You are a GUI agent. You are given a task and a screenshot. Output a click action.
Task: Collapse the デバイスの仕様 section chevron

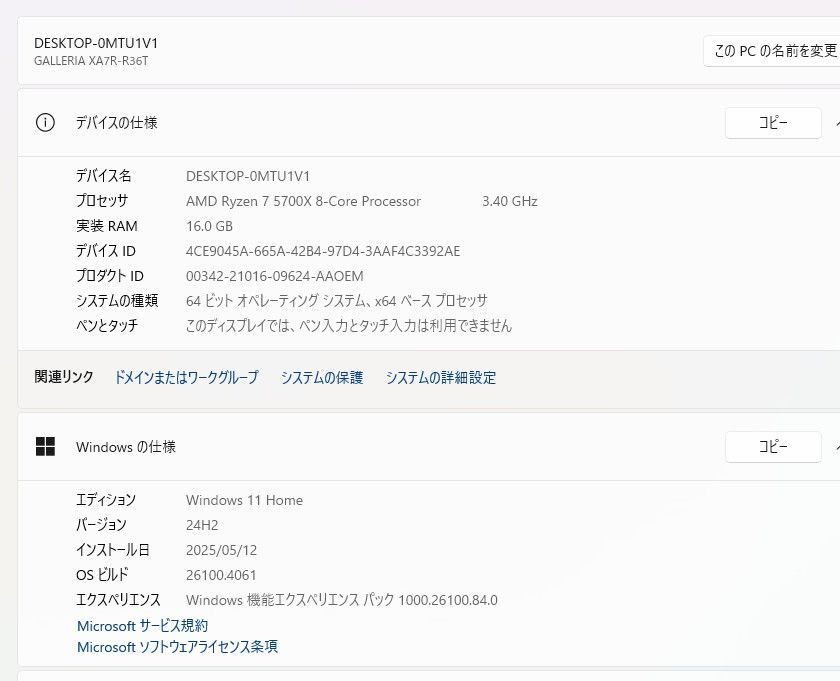(837, 123)
